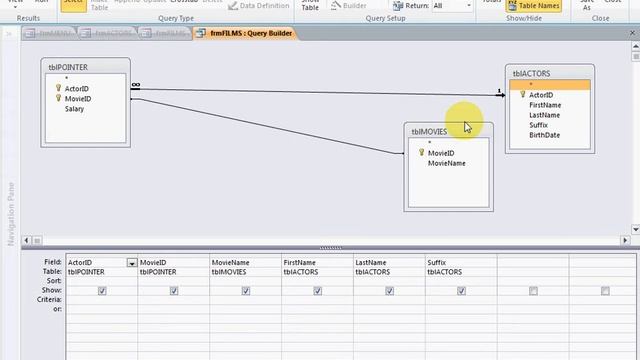The width and height of the screenshot is (640, 360).
Task: Select Salary field in tblPOINTER
Action: pyautogui.click(x=74, y=109)
